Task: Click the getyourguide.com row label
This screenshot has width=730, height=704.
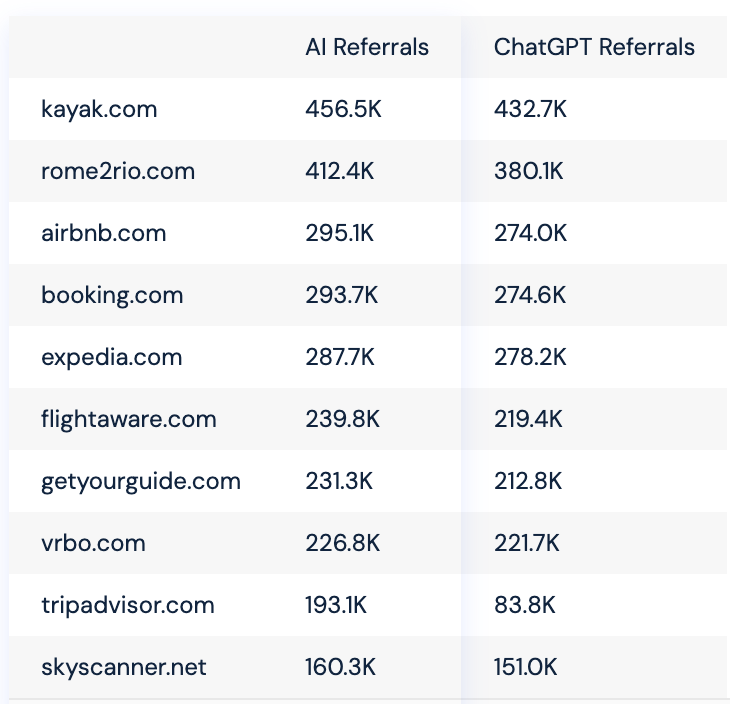Action: [x=141, y=481]
